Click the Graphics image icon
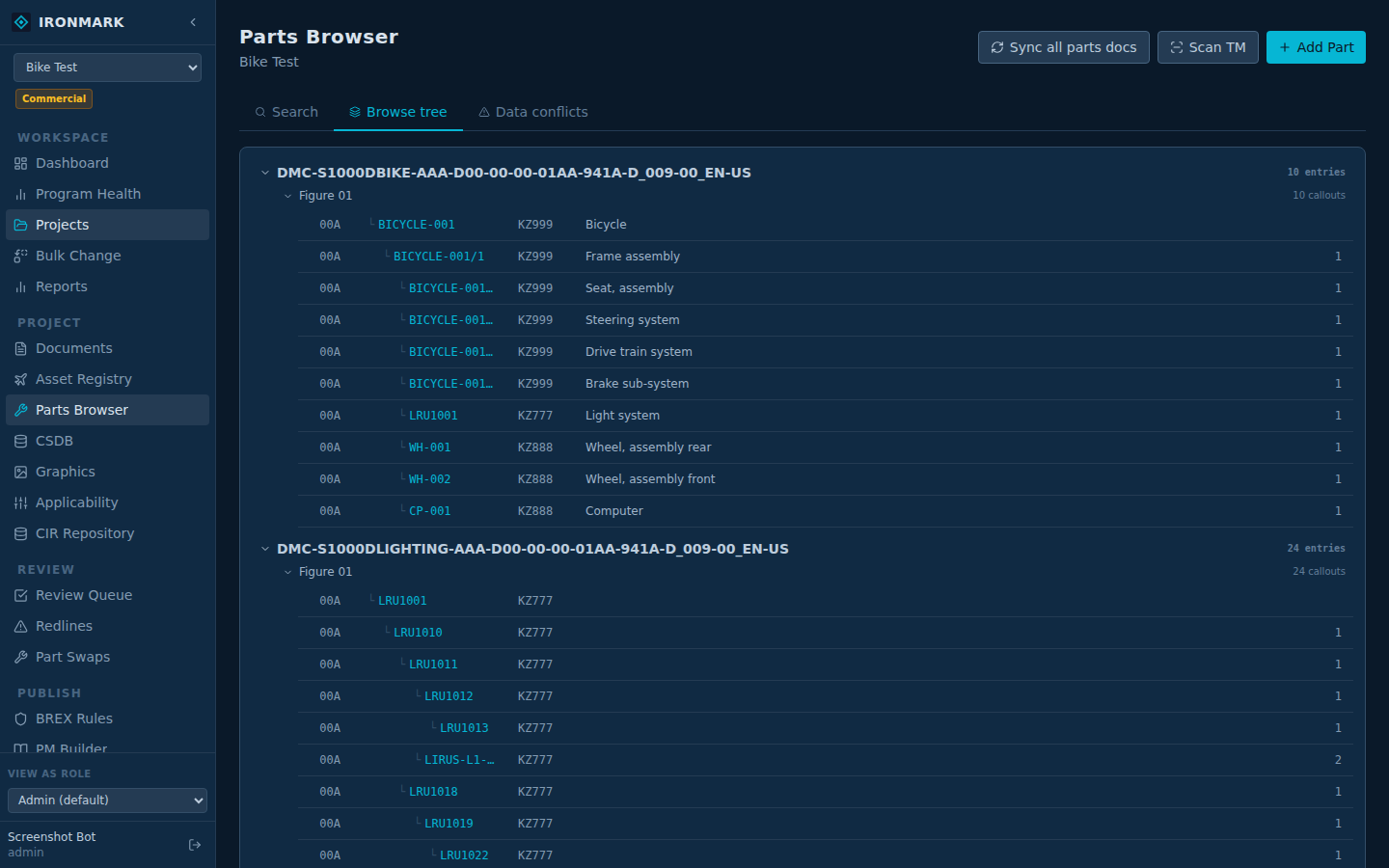The image size is (1389, 868). pos(20,473)
